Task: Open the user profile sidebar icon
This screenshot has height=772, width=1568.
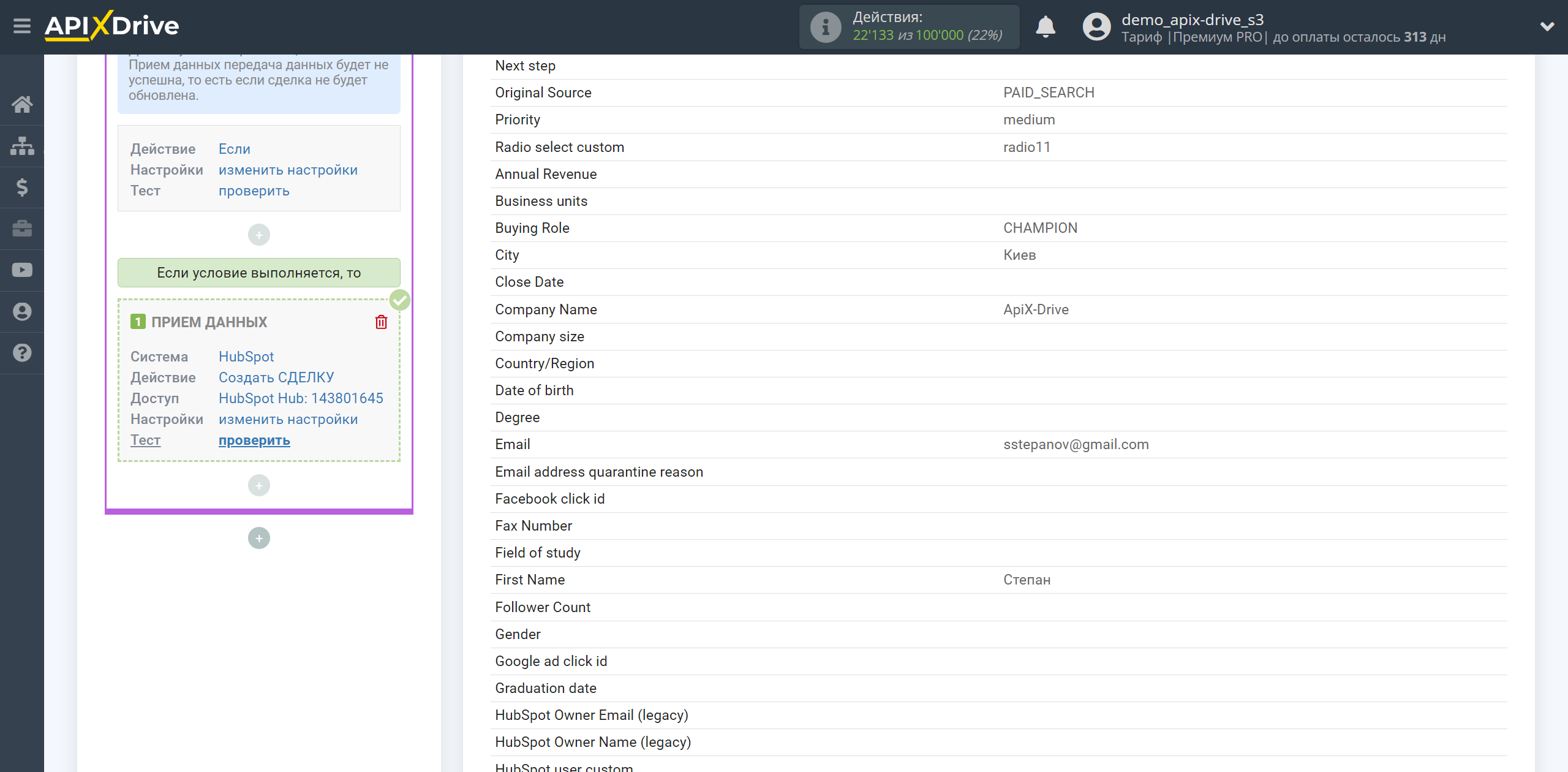Action: coord(22,311)
